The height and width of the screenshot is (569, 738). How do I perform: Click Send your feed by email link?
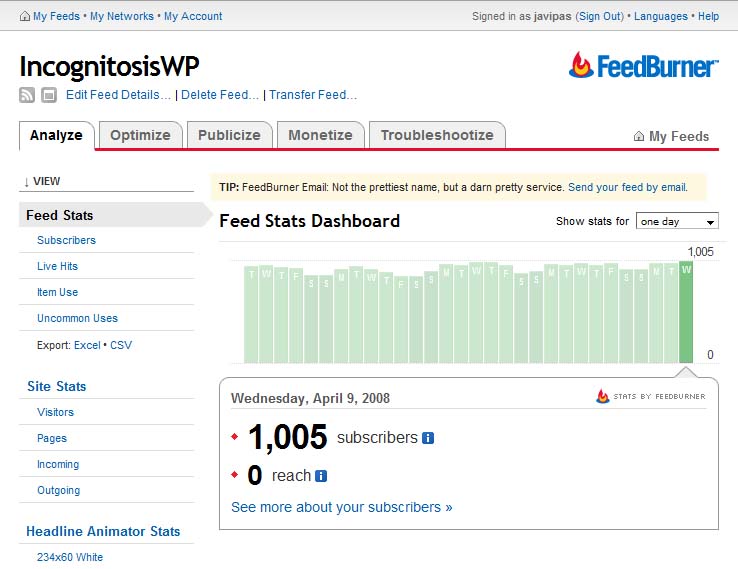point(627,187)
